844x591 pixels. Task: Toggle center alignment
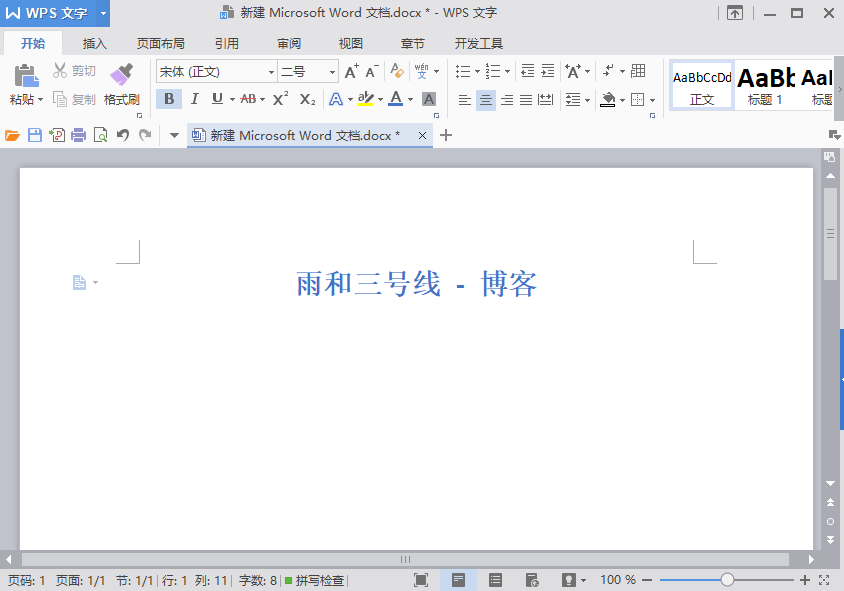click(486, 100)
